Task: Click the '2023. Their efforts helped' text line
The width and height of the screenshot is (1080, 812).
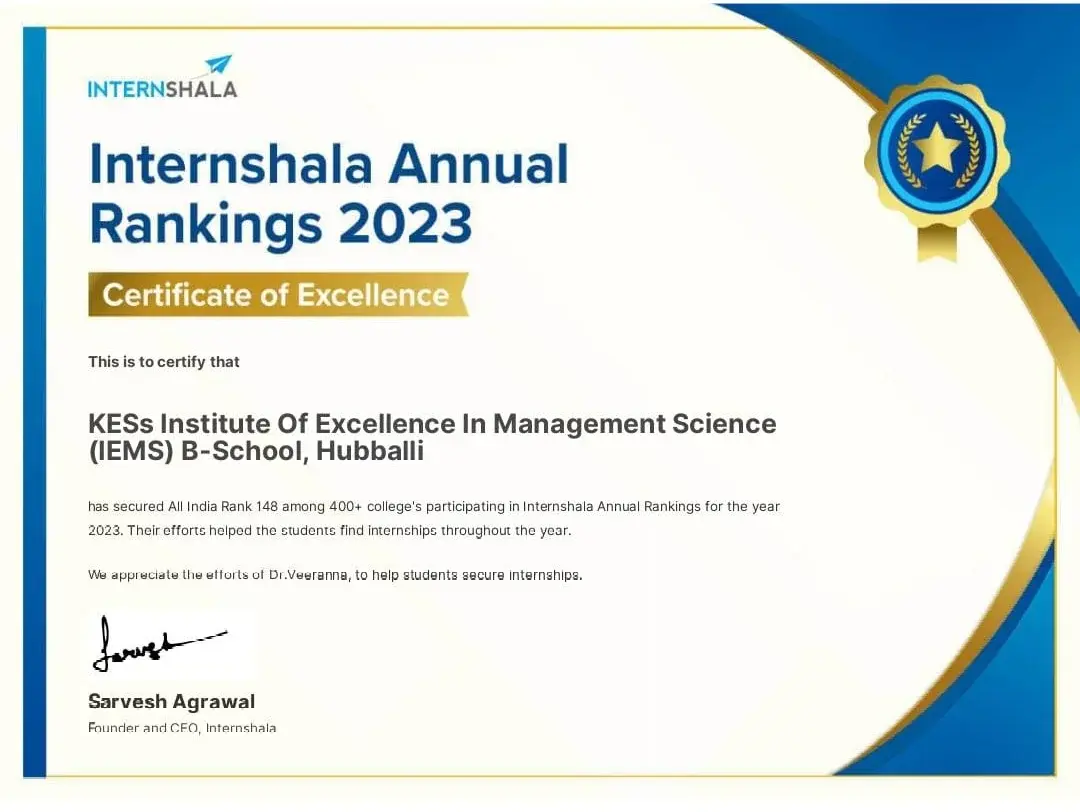Action: (329, 531)
